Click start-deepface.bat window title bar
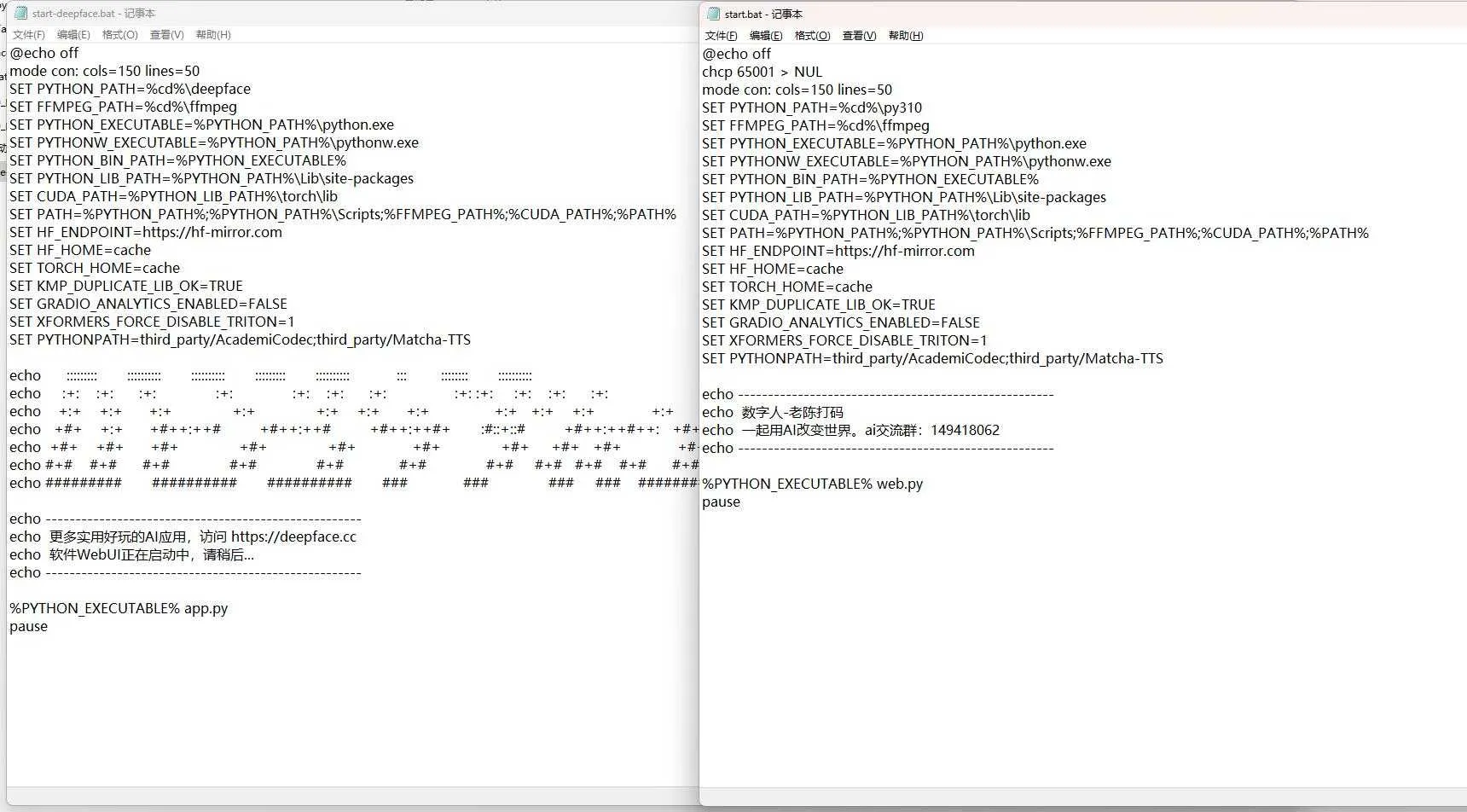The width and height of the screenshot is (1467, 812). point(352,14)
